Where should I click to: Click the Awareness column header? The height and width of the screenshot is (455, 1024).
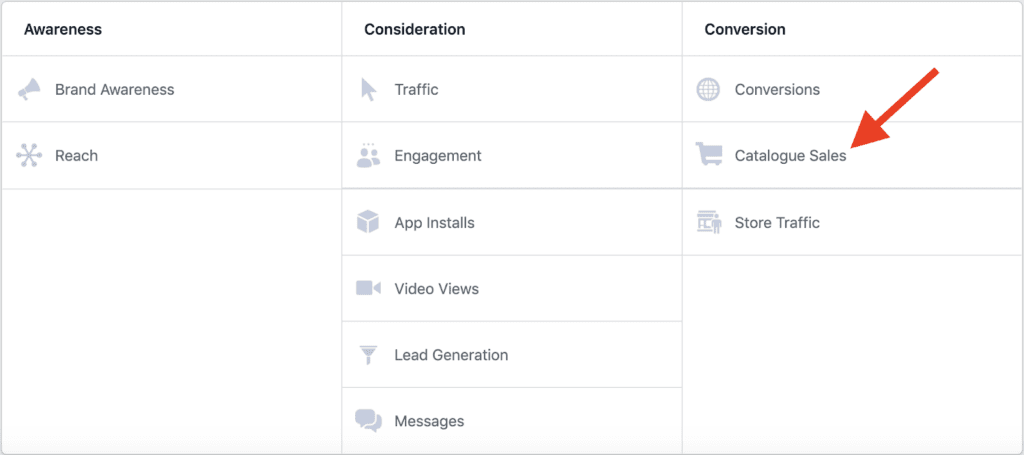pos(63,29)
